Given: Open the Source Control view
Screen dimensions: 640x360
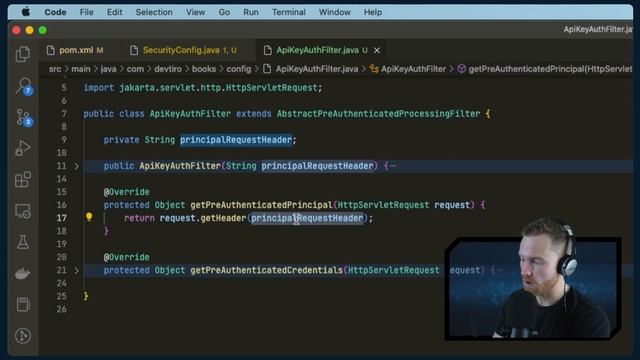Looking at the screenshot, I should tap(24, 118).
